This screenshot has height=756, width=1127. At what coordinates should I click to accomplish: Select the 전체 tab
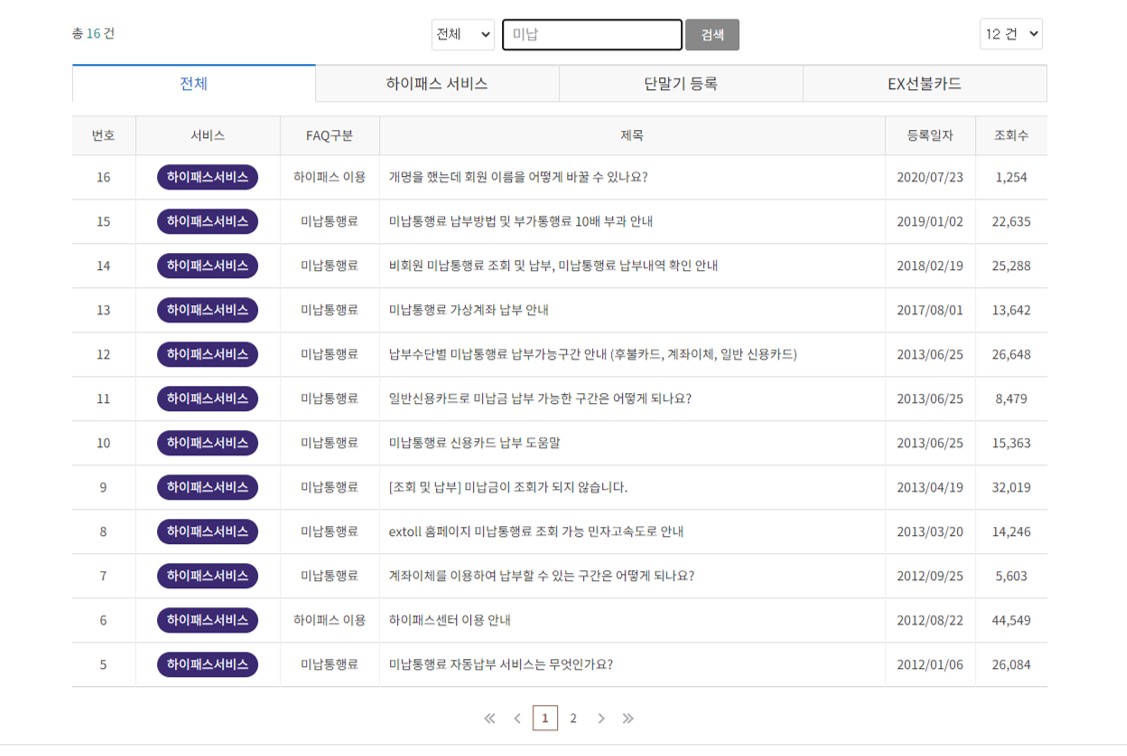point(193,83)
